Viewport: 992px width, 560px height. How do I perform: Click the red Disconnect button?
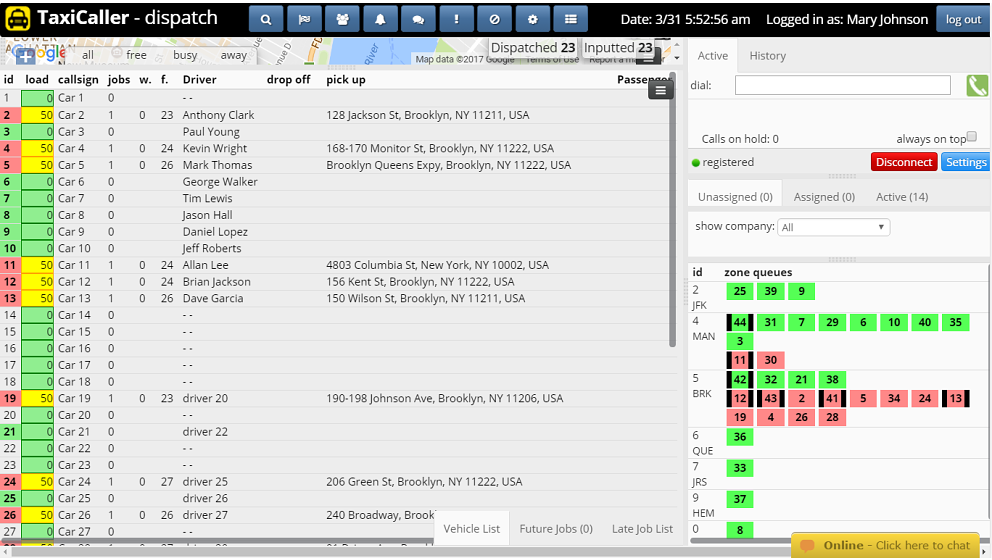point(903,162)
